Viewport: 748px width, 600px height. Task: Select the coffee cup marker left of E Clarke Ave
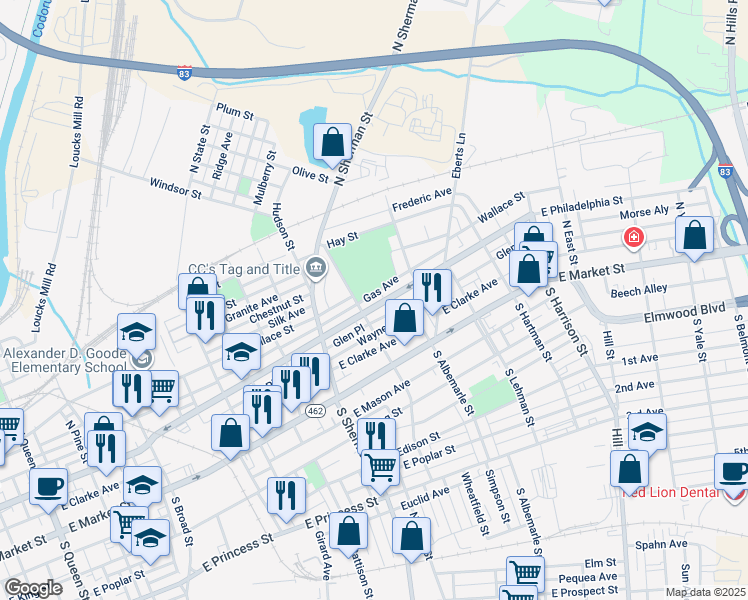(x=48, y=489)
